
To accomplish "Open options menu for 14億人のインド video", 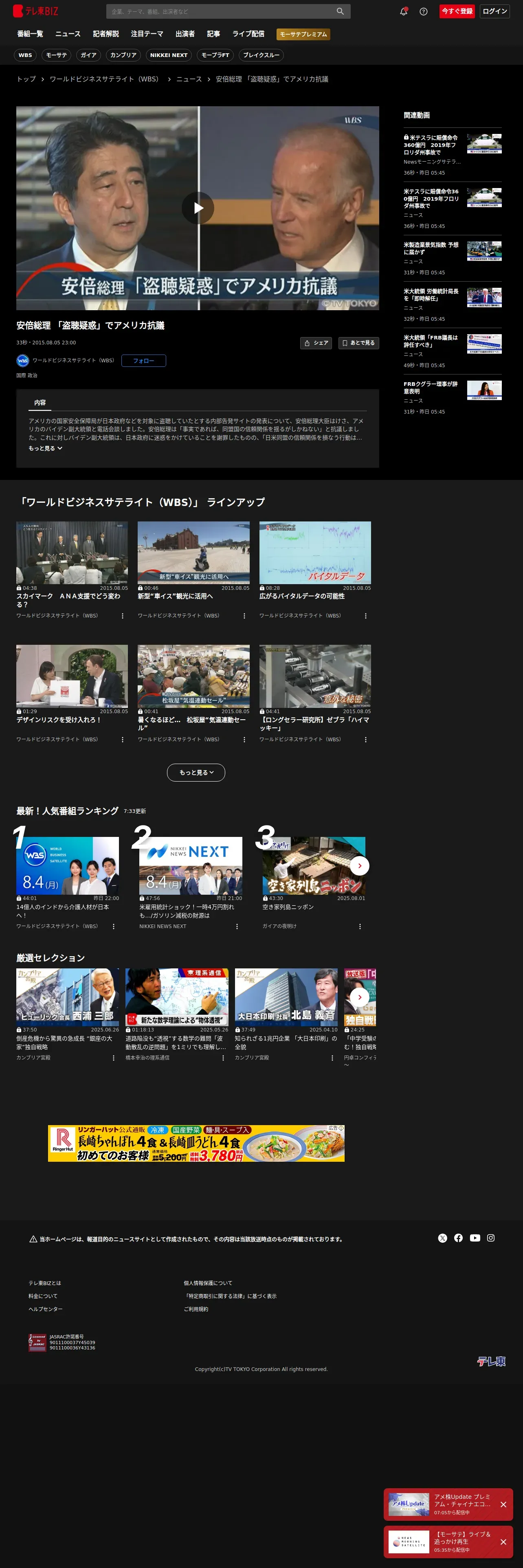I will [113, 926].
